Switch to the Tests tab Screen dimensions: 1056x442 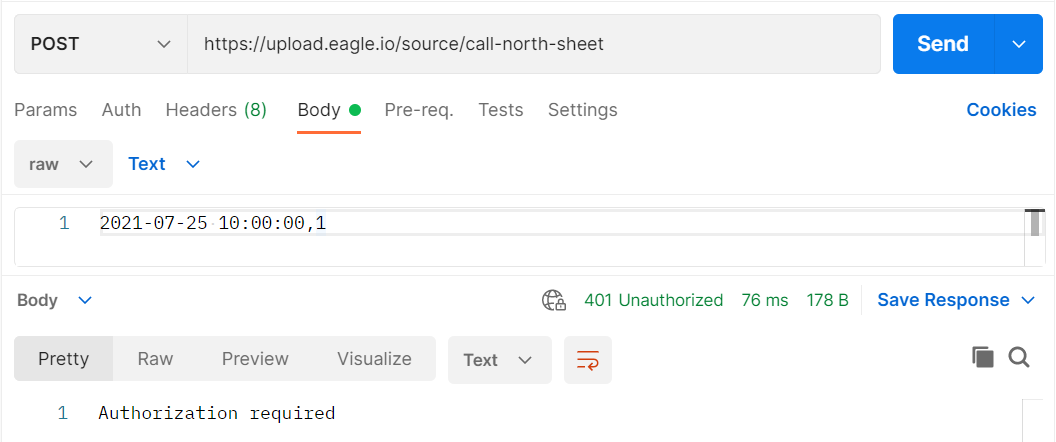(x=501, y=110)
